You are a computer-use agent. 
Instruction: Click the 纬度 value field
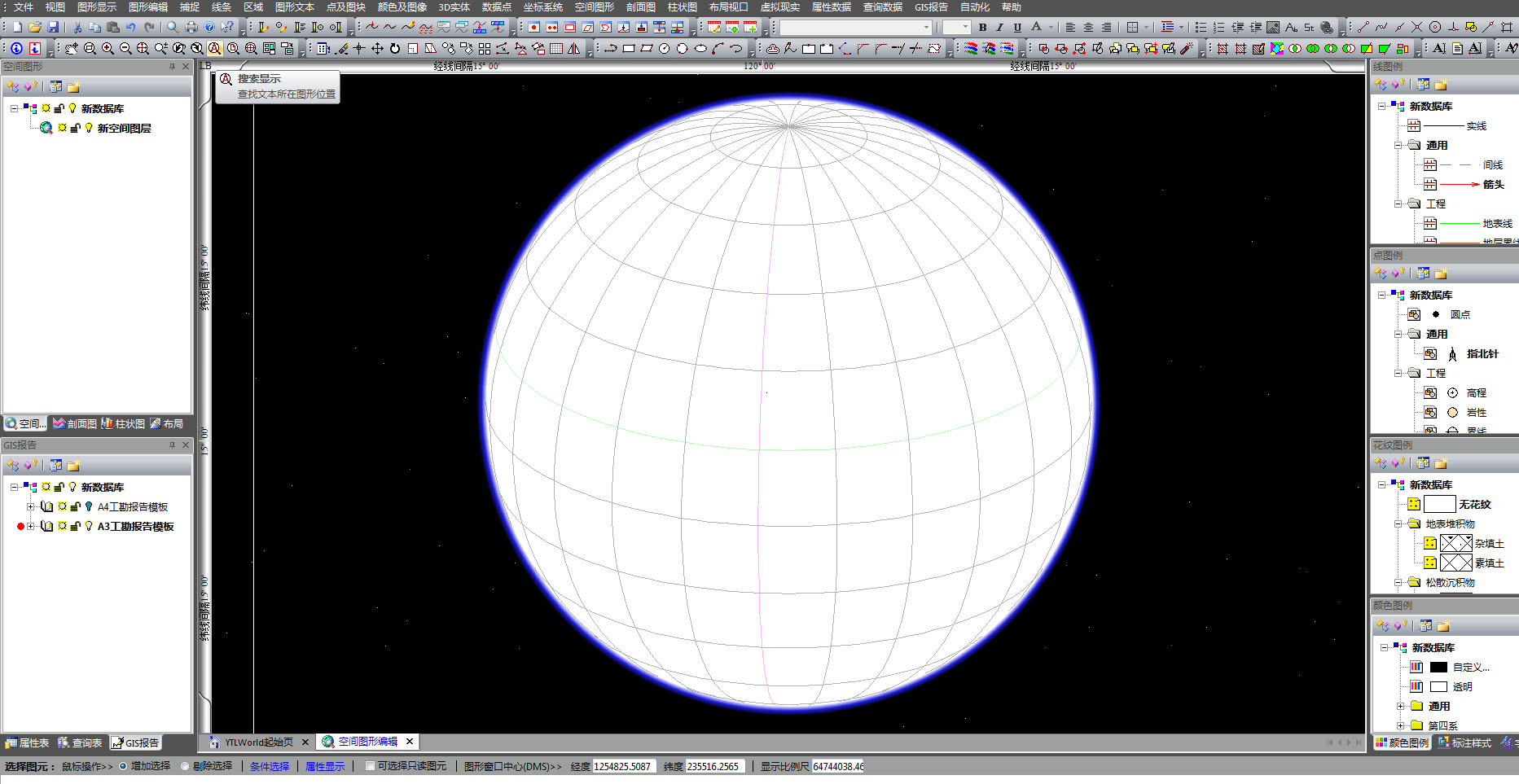click(715, 766)
